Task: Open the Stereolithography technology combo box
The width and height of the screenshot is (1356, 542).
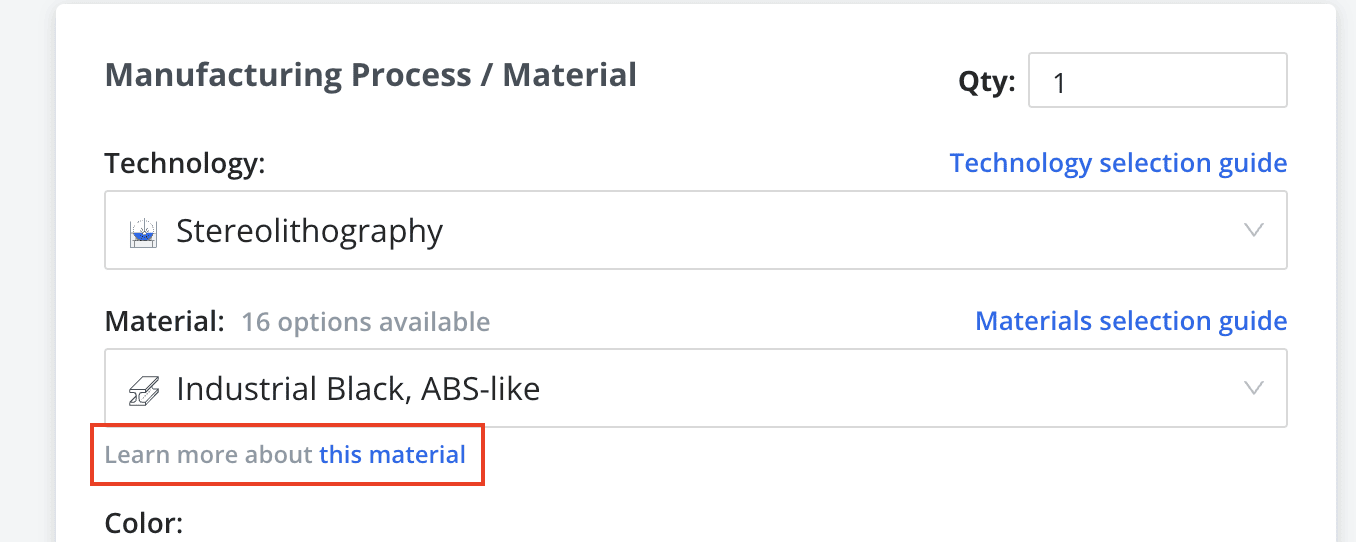Action: [695, 231]
